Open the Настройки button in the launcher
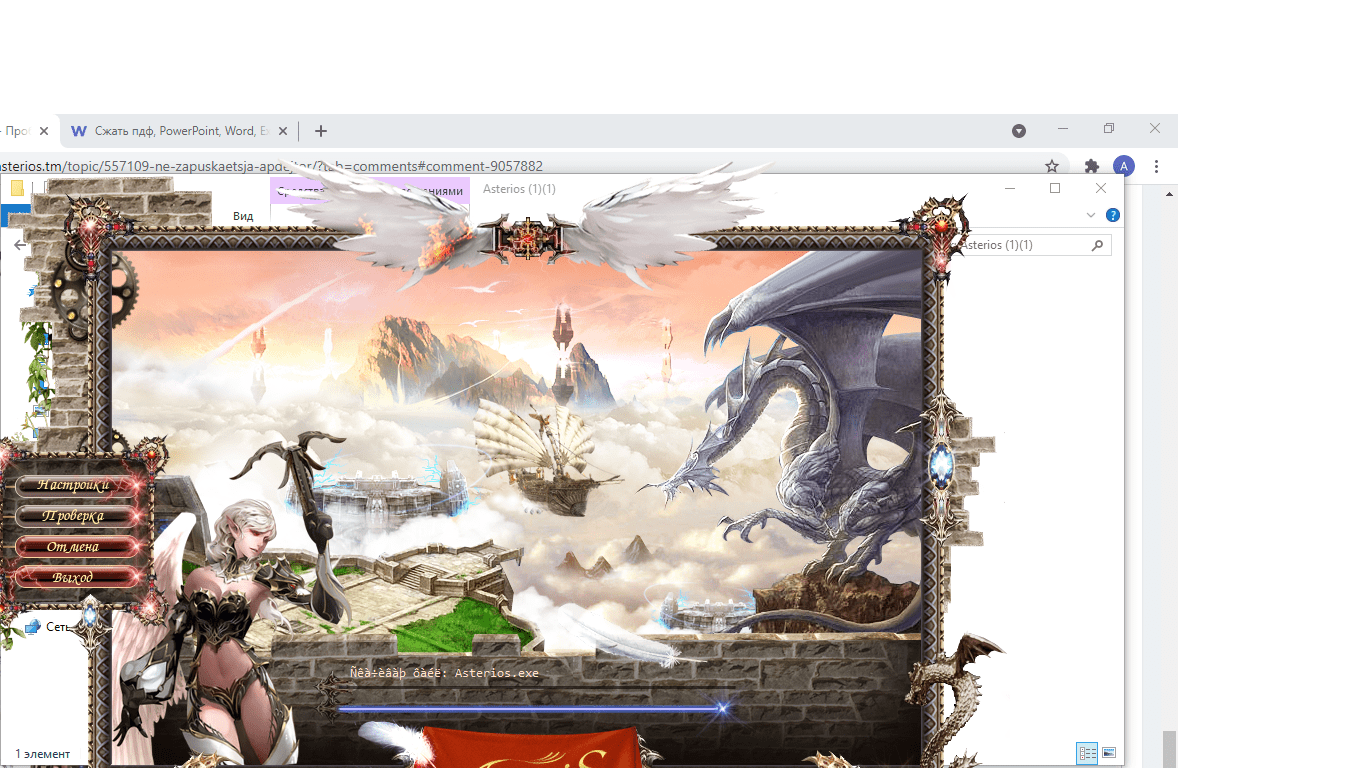This screenshot has height=768, width=1366. point(77,485)
